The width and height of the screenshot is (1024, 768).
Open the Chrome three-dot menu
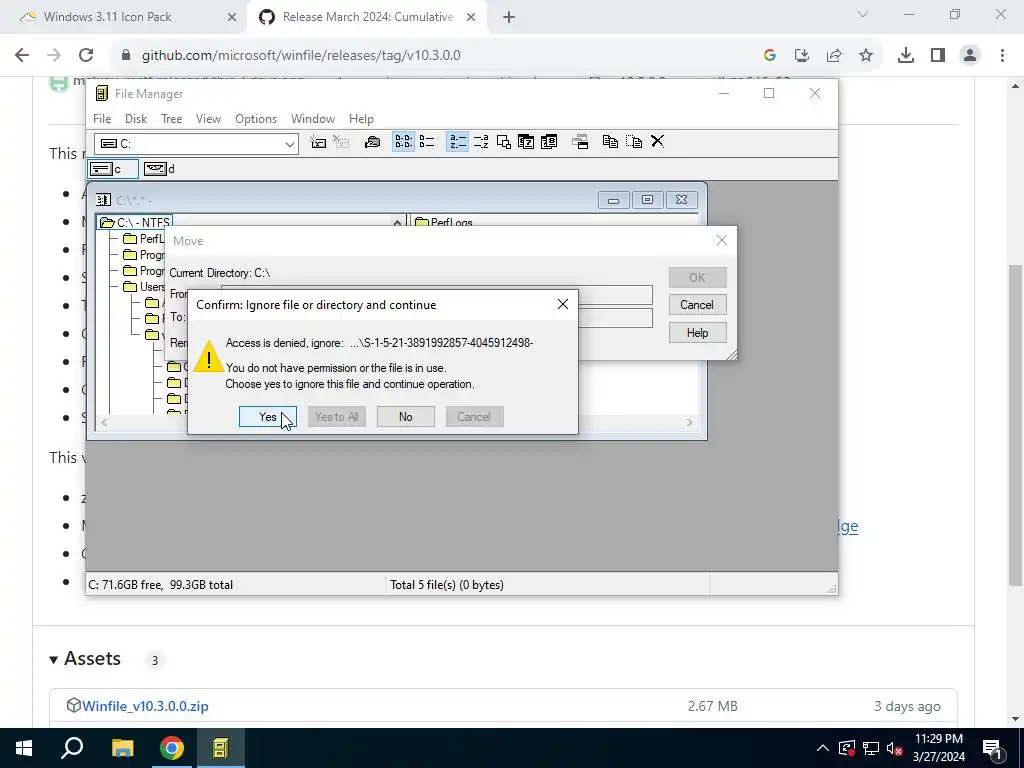tap(1002, 56)
